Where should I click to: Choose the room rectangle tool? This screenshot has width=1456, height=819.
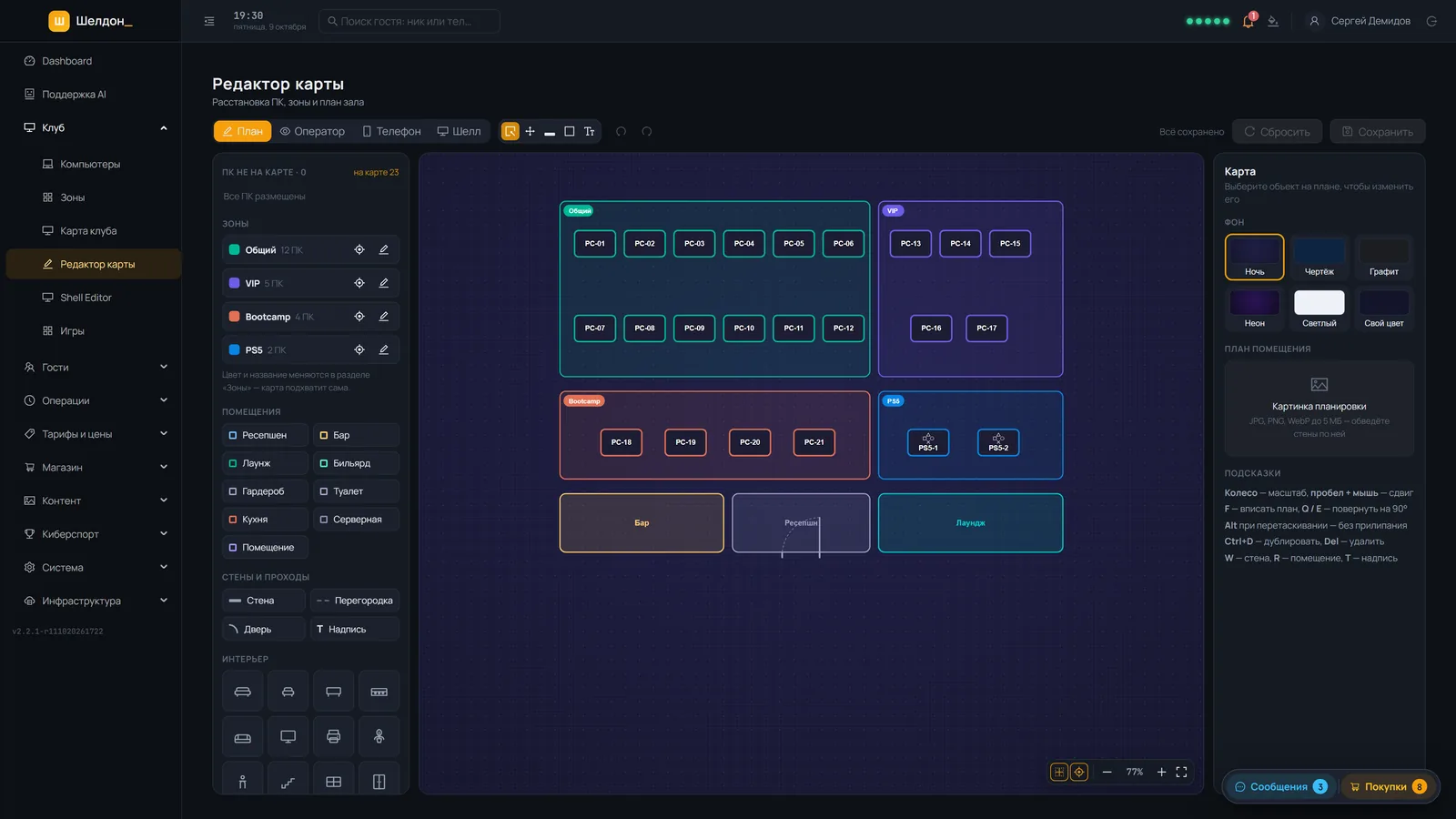pyautogui.click(x=570, y=132)
